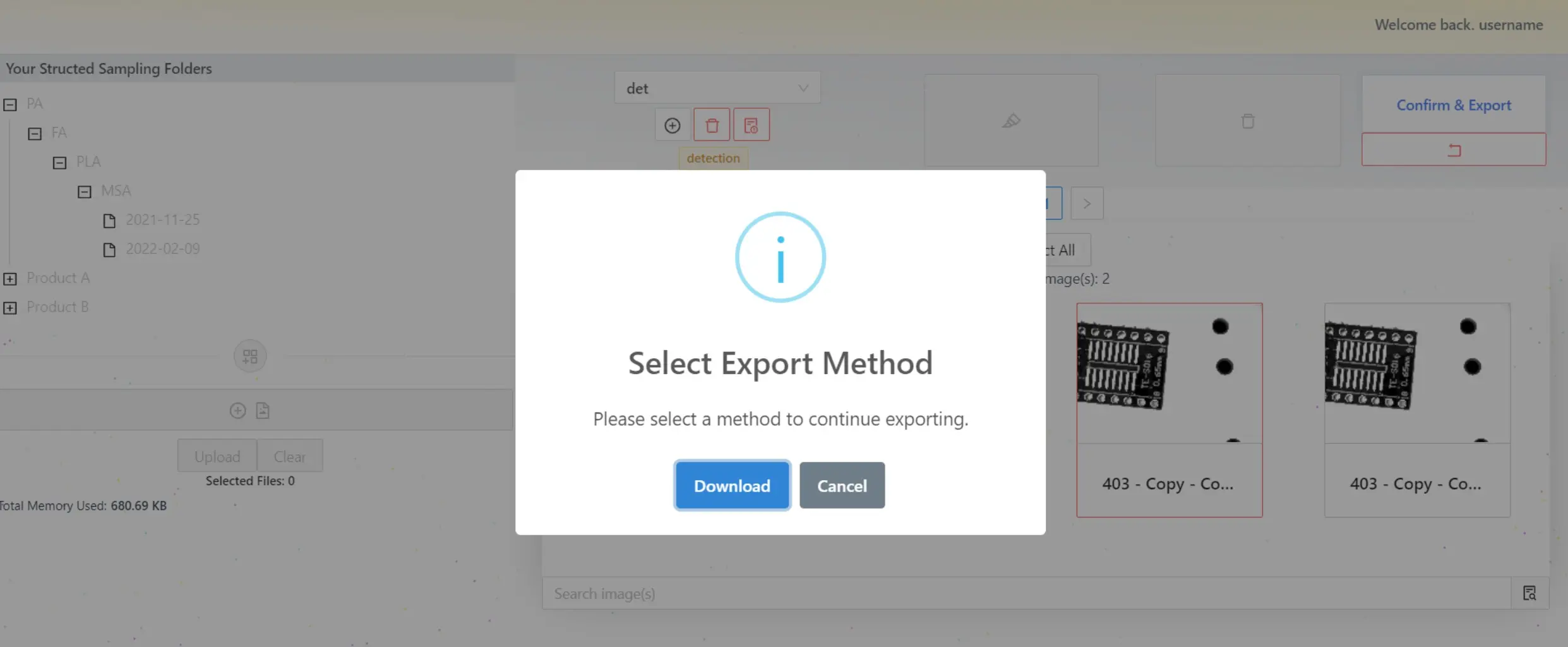Click the Download button in the dialog
Image resolution: width=1568 pixels, height=647 pixels.
tap(732, 485)
